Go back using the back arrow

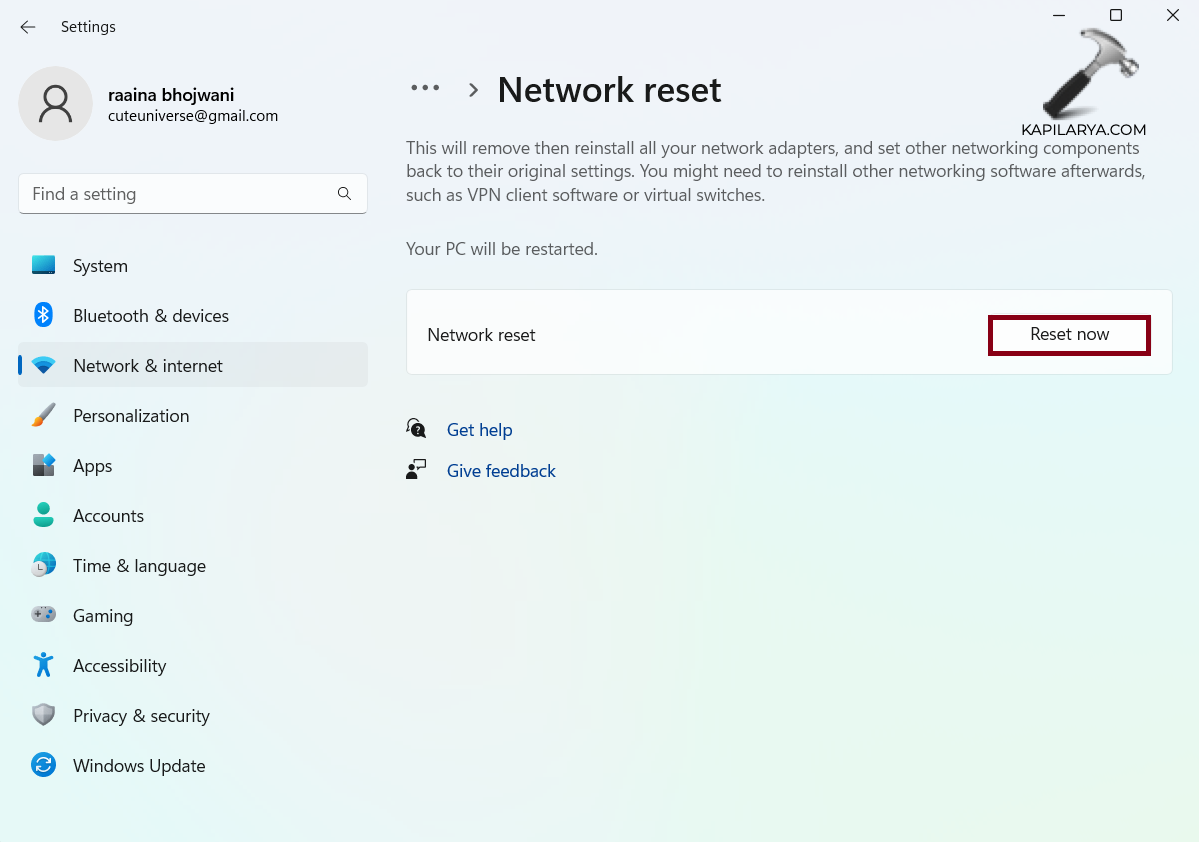(x=28, y=27)
